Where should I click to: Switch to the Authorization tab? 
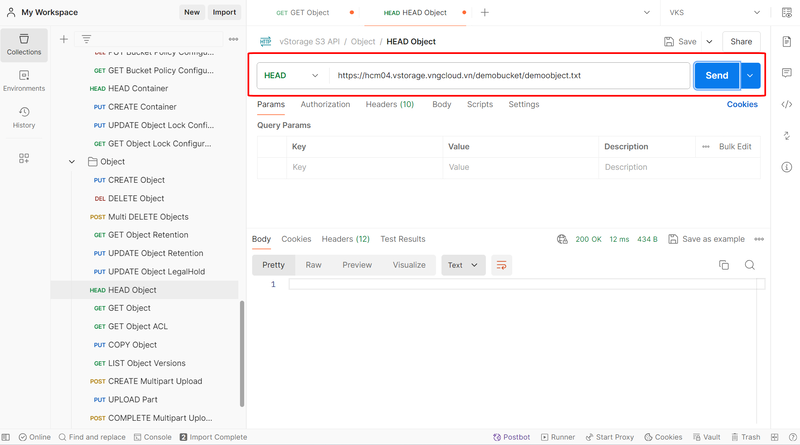(325, 104)
